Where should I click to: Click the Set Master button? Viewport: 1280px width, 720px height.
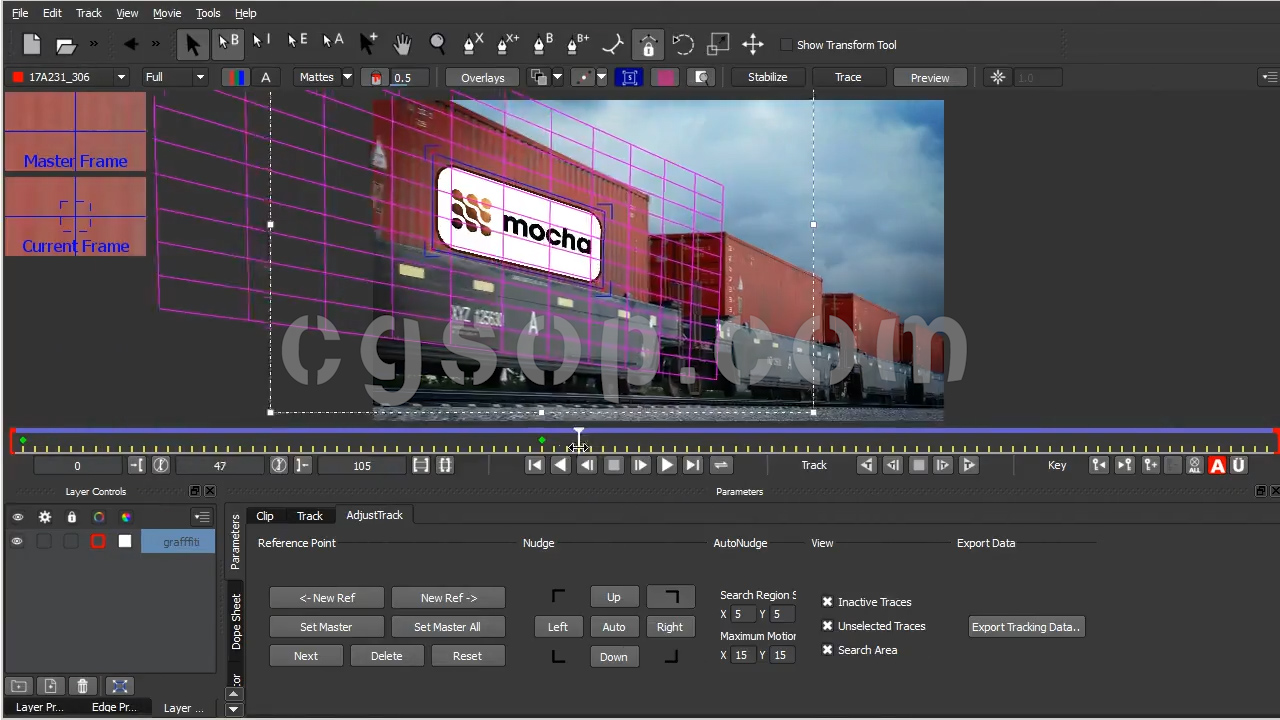326,627
